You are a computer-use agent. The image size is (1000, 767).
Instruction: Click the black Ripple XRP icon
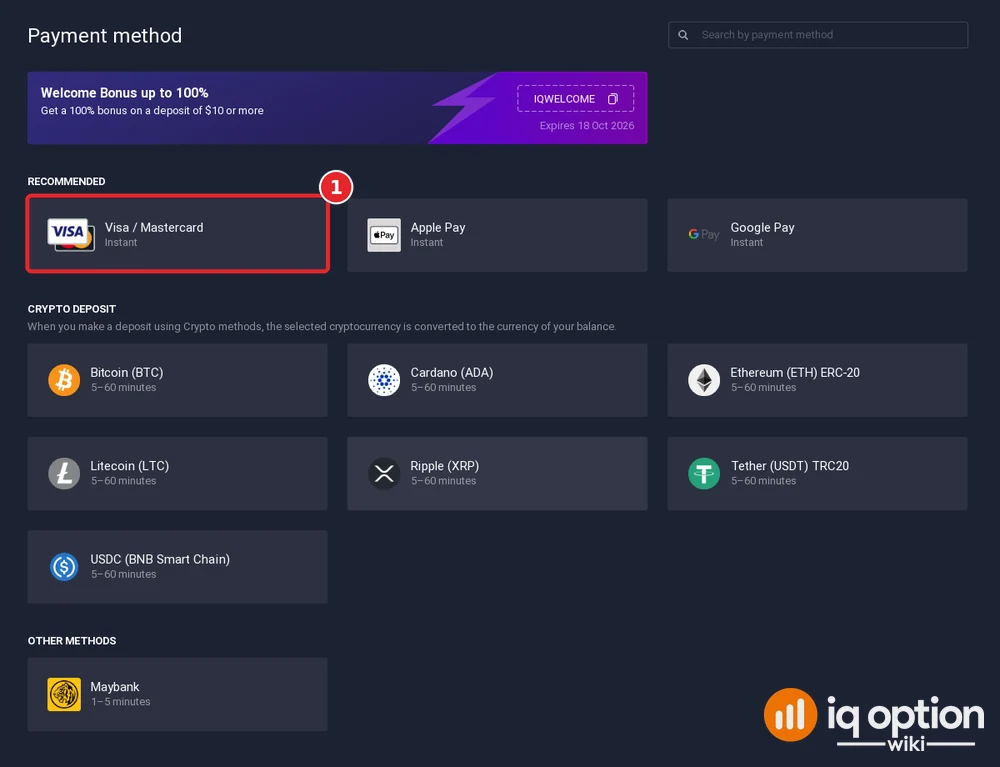click(384, 473)
